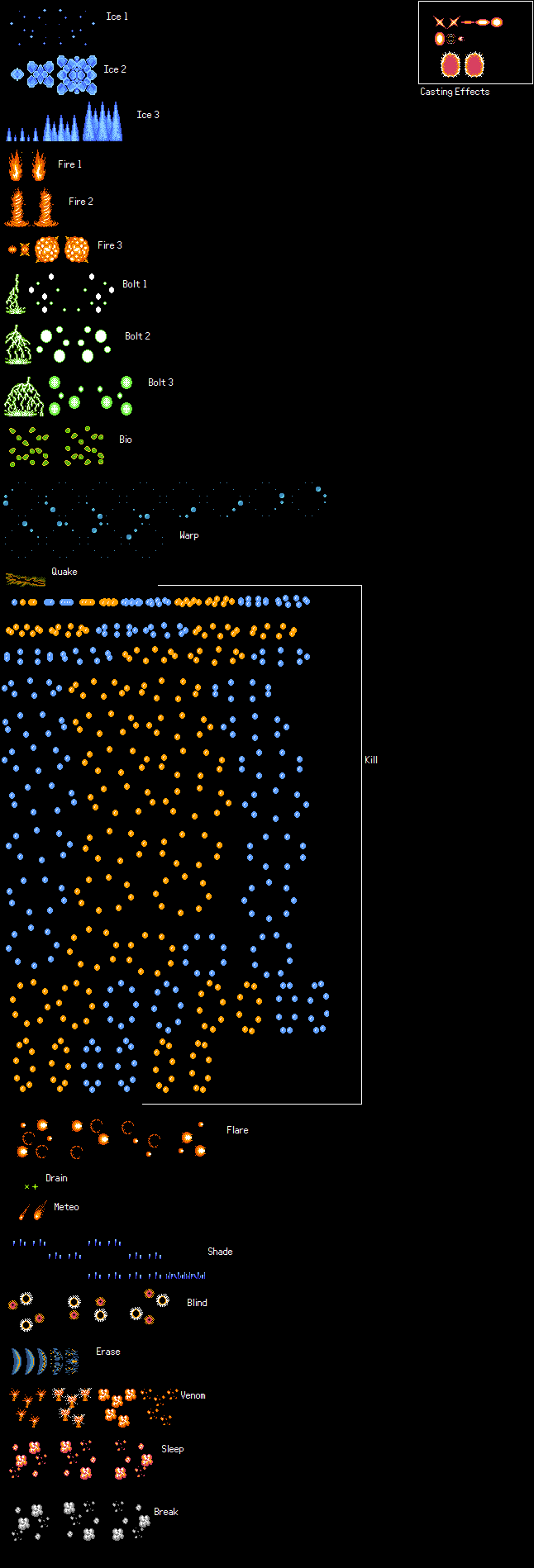The width and height of the screenshot is (534, 1568).
Task: Click the Kill label text
Action: click(371, 760)
